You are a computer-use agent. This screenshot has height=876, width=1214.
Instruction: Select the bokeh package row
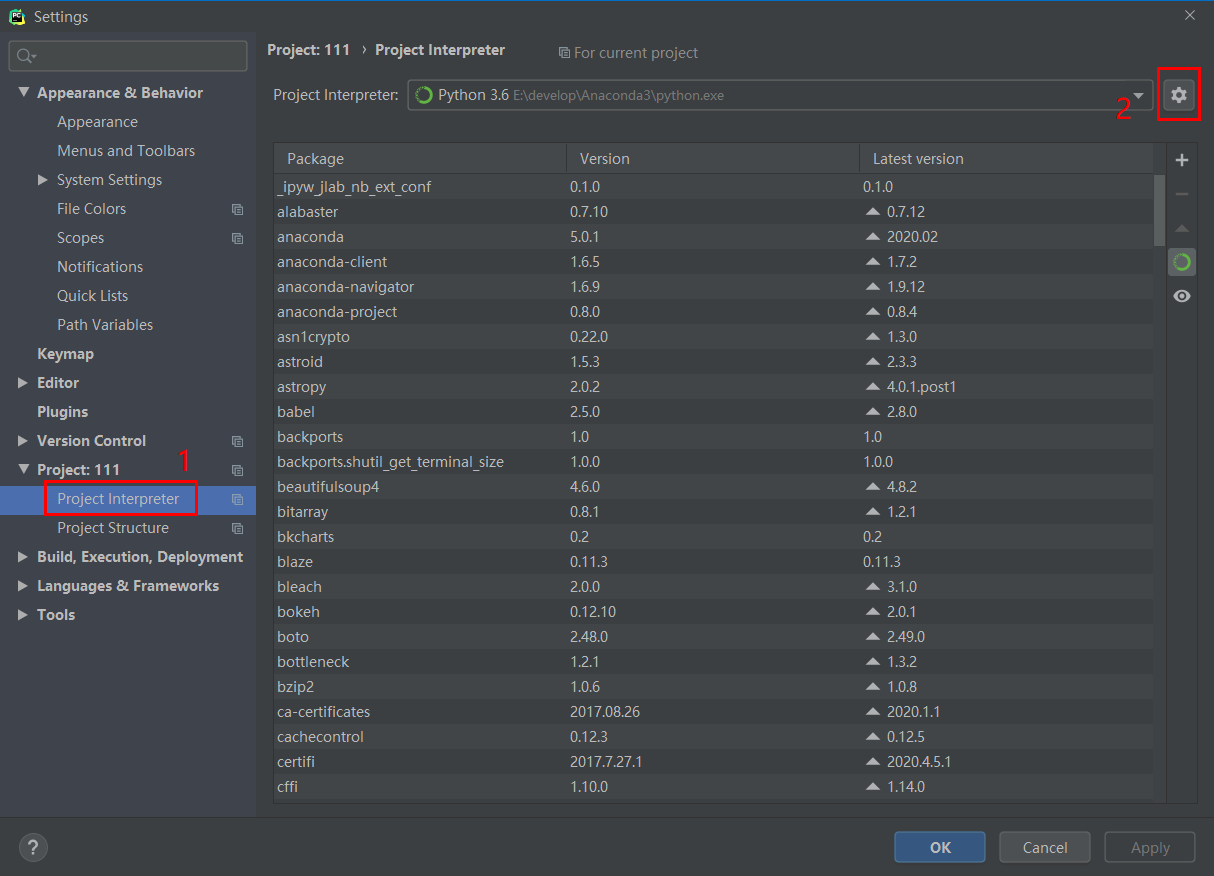tap(713, 612)
